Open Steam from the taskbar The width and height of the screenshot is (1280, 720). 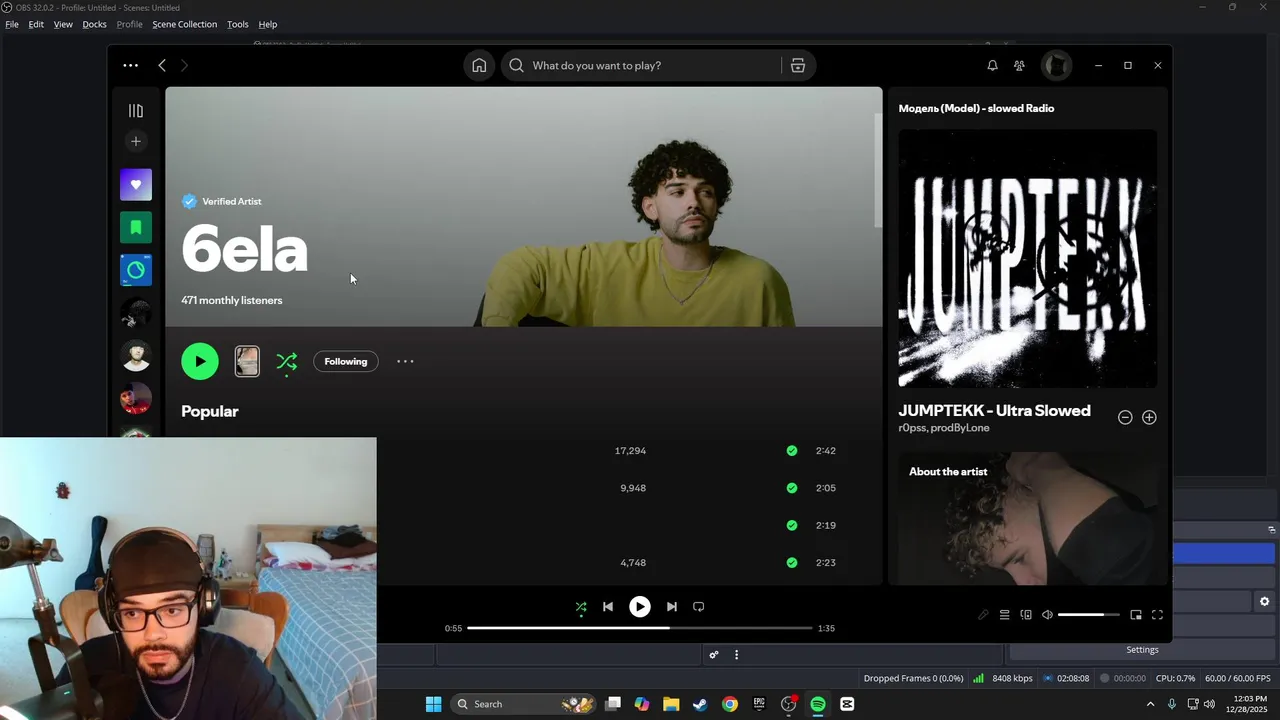pyautogui.click(x=700, y=704)
